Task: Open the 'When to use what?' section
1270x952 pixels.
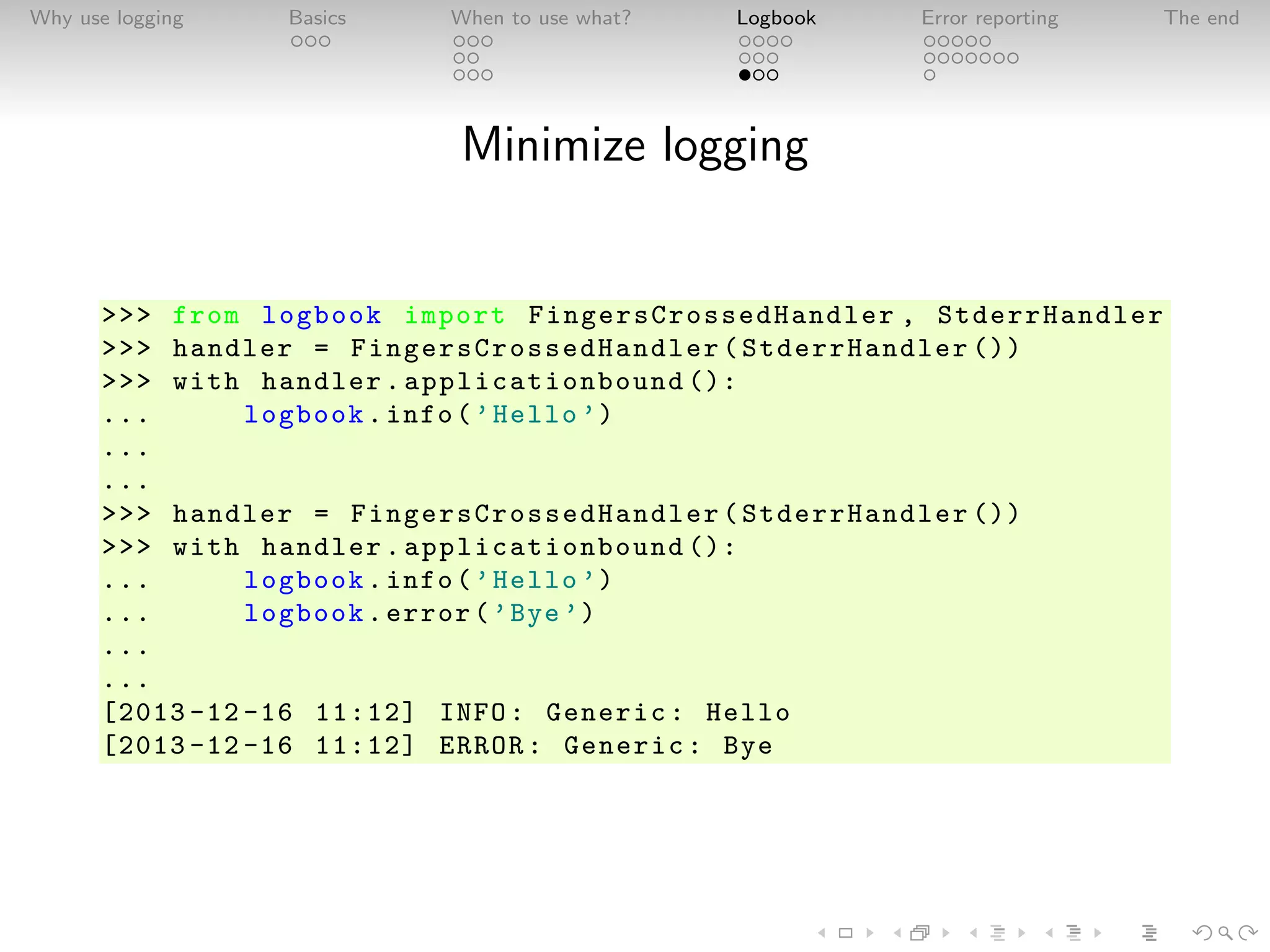Action: tap(541, 18)
